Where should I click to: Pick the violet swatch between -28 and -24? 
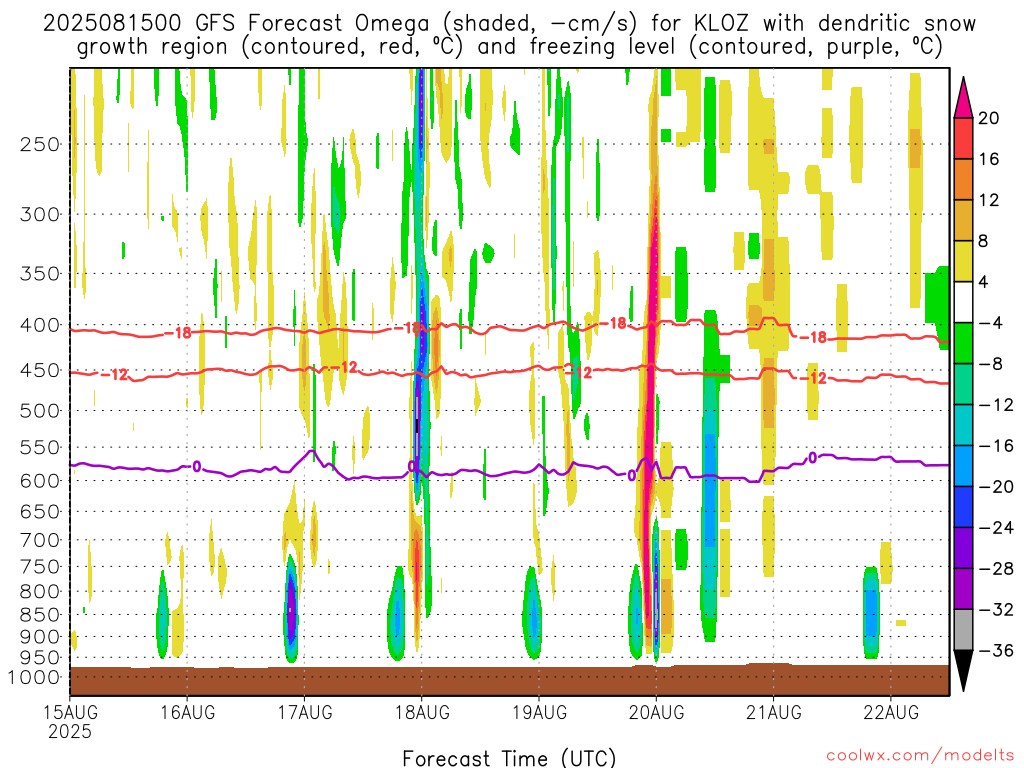pos(963,548)
